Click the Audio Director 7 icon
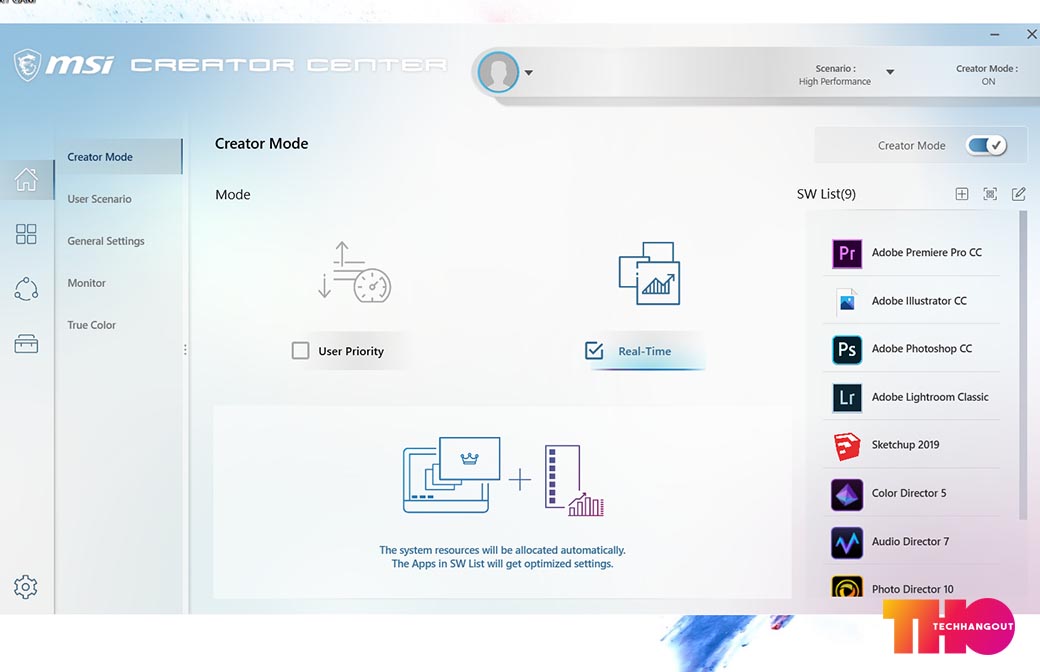Screen dimensions: 1040x672 [x=847, y=543]
